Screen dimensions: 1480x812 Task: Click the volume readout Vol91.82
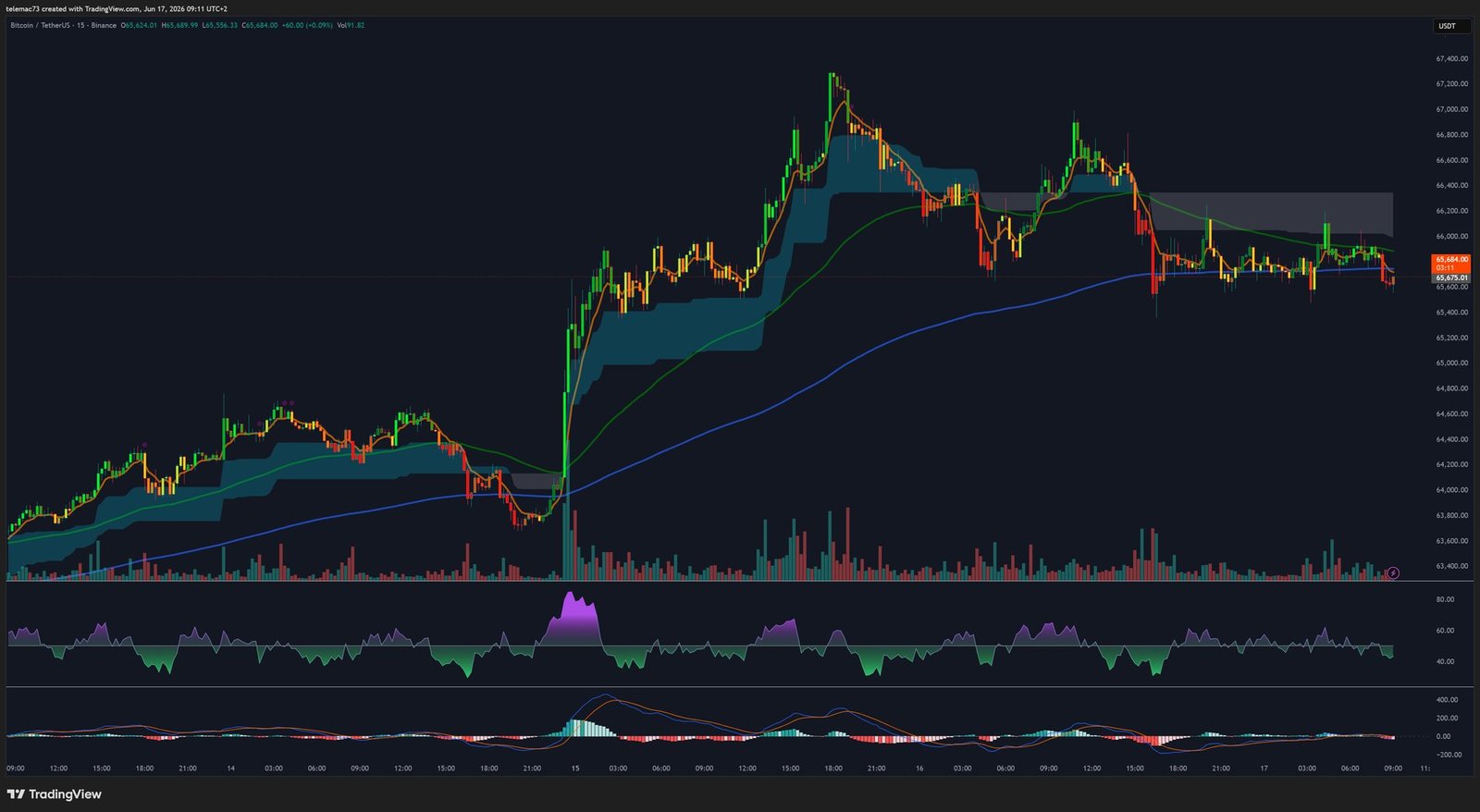(351, 25)
